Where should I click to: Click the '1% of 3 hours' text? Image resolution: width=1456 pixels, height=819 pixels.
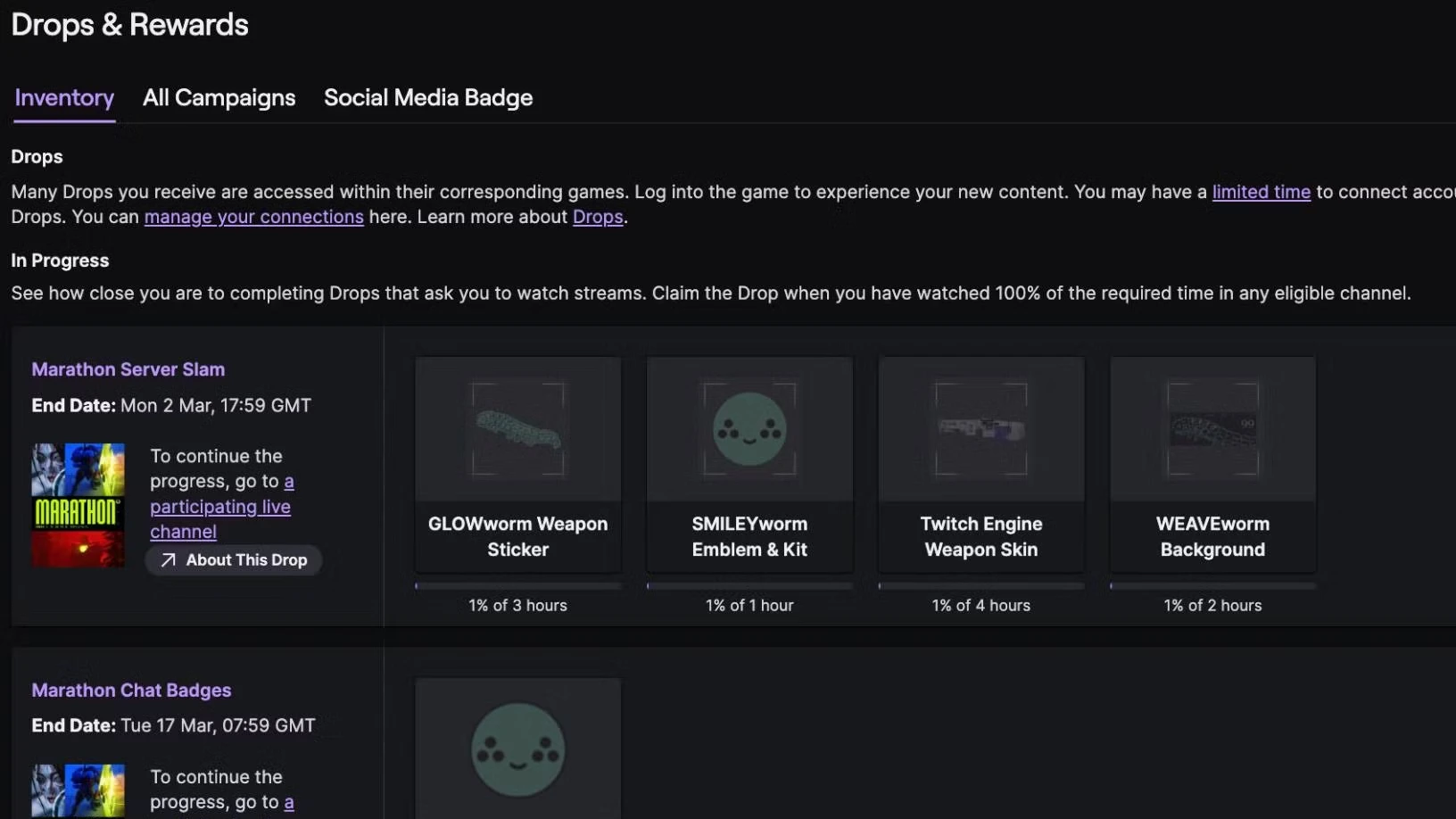(x=518, y=606)
